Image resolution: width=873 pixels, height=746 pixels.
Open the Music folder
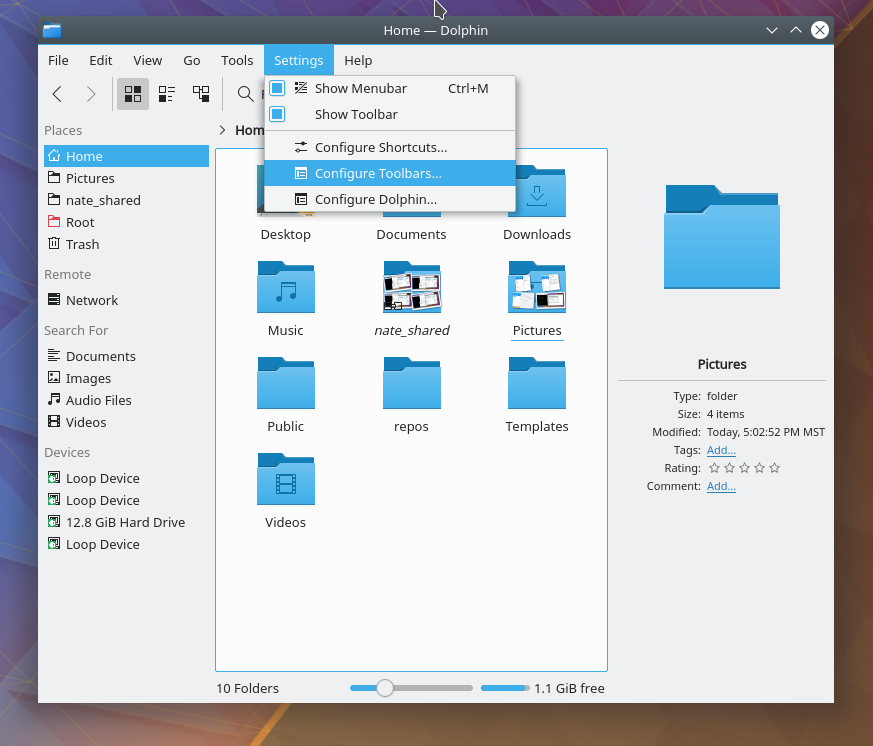286,289
